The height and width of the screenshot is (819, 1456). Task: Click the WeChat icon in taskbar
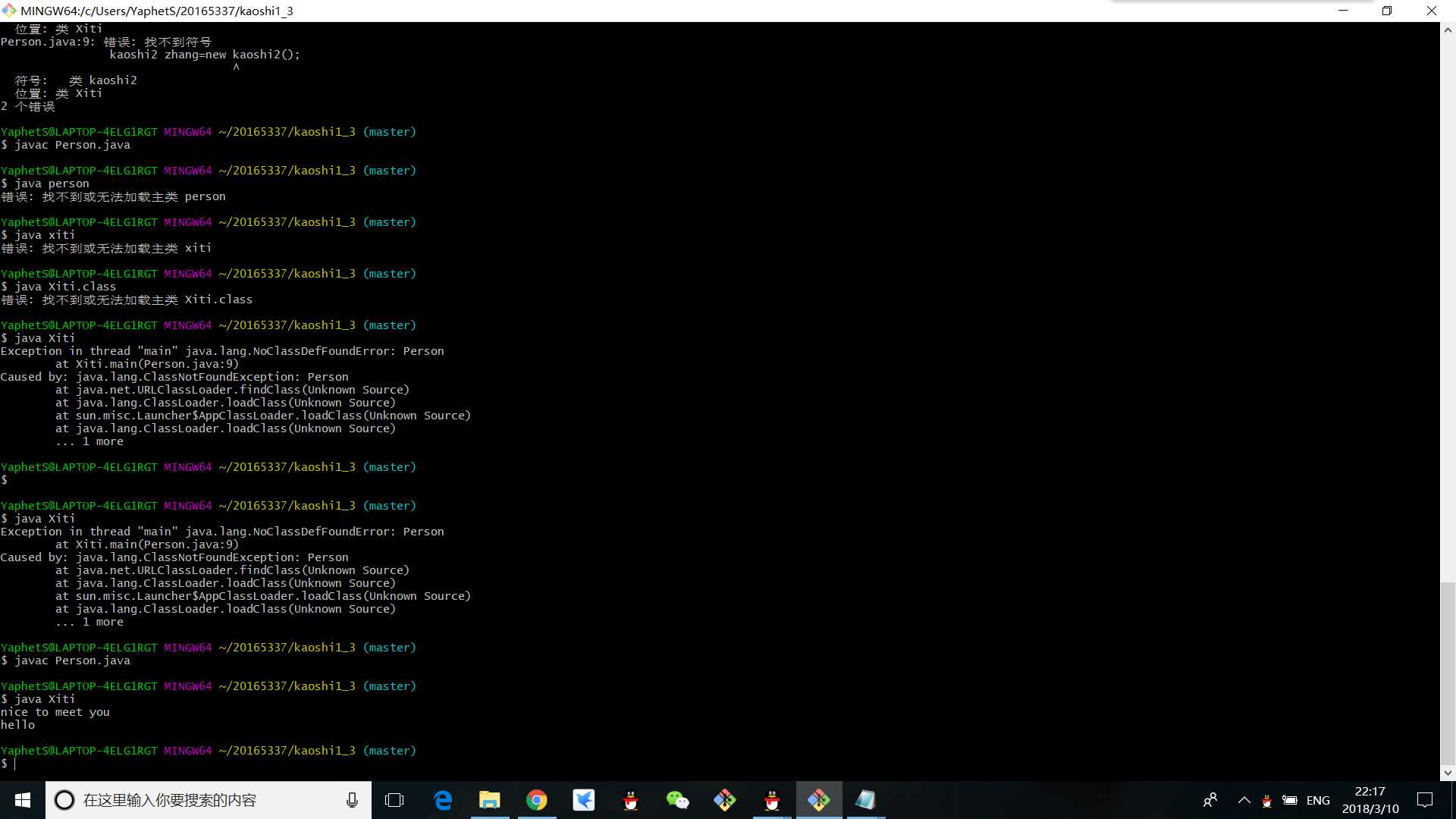[x=678, y=800]
